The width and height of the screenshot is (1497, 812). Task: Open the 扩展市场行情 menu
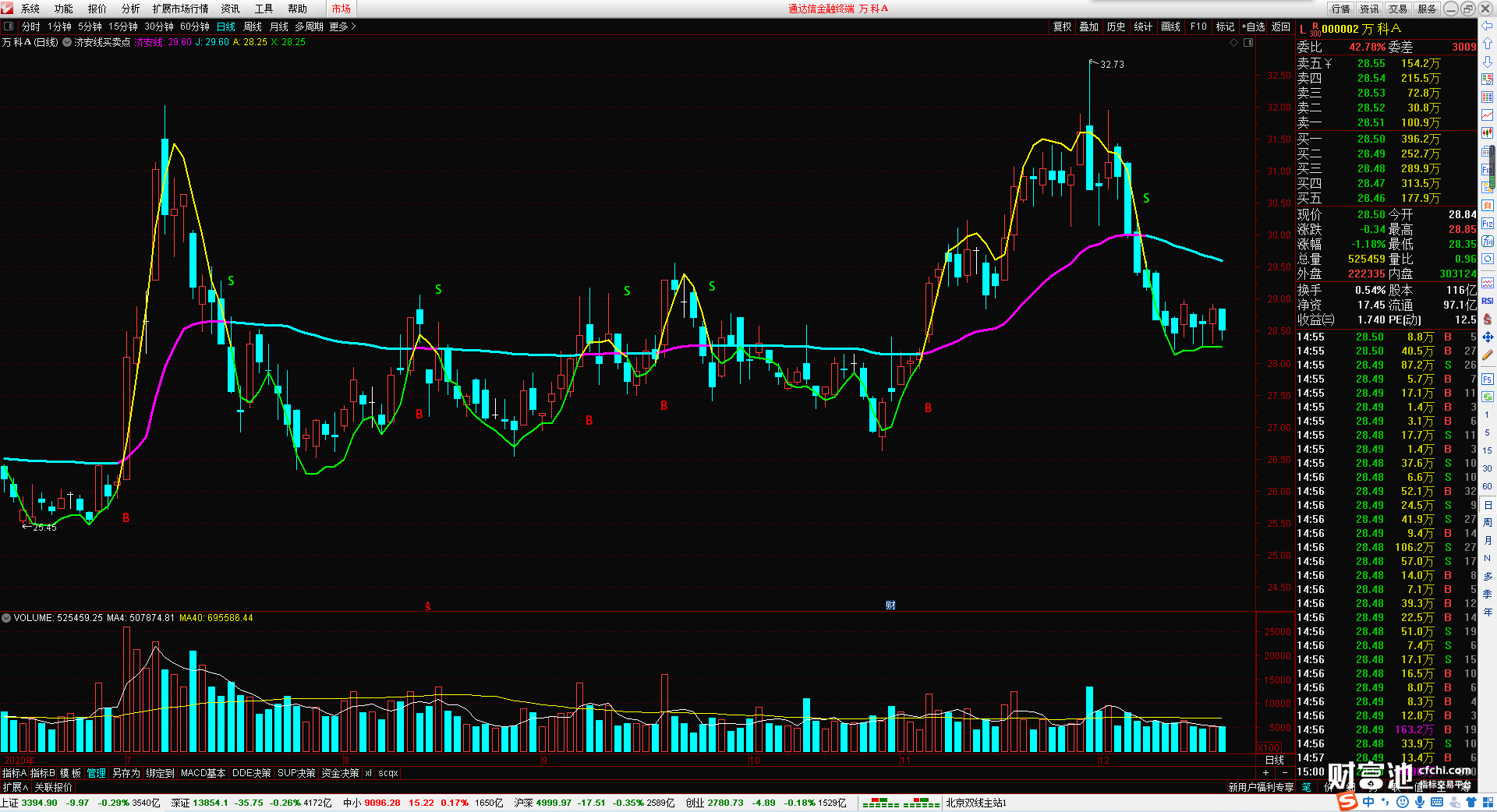coord(181,9)
